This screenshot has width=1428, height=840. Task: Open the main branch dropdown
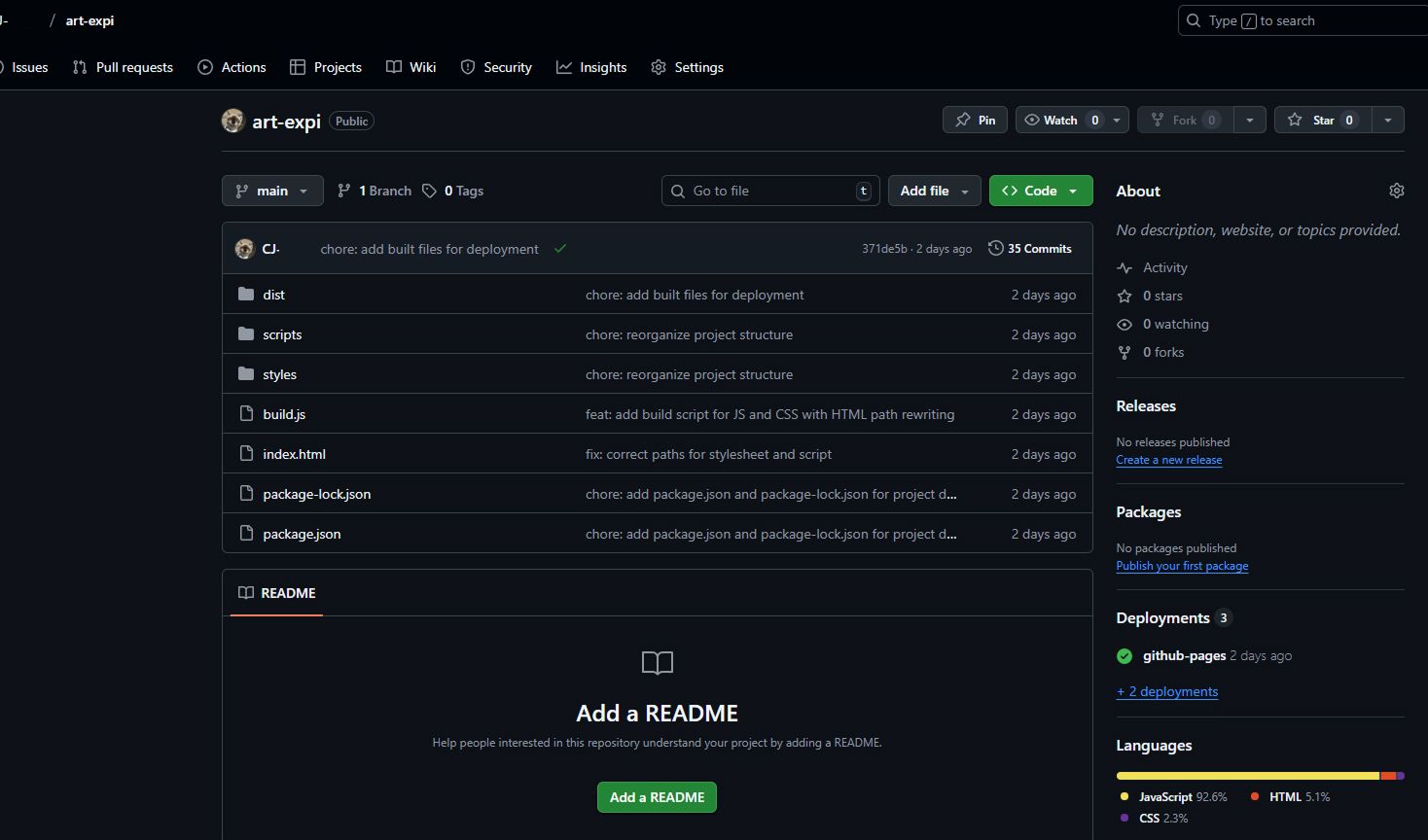[272, 191]
